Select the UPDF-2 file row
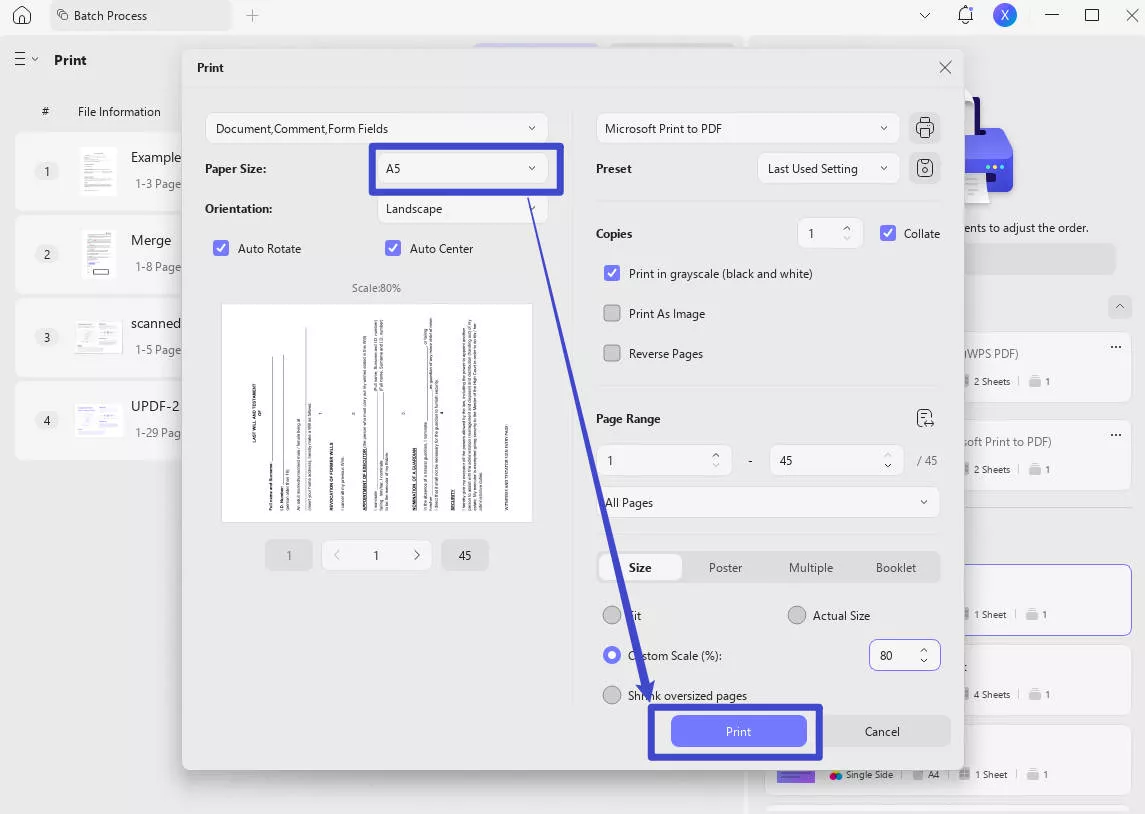Screen dimensions: 1145x814 [x=98, y=420]
